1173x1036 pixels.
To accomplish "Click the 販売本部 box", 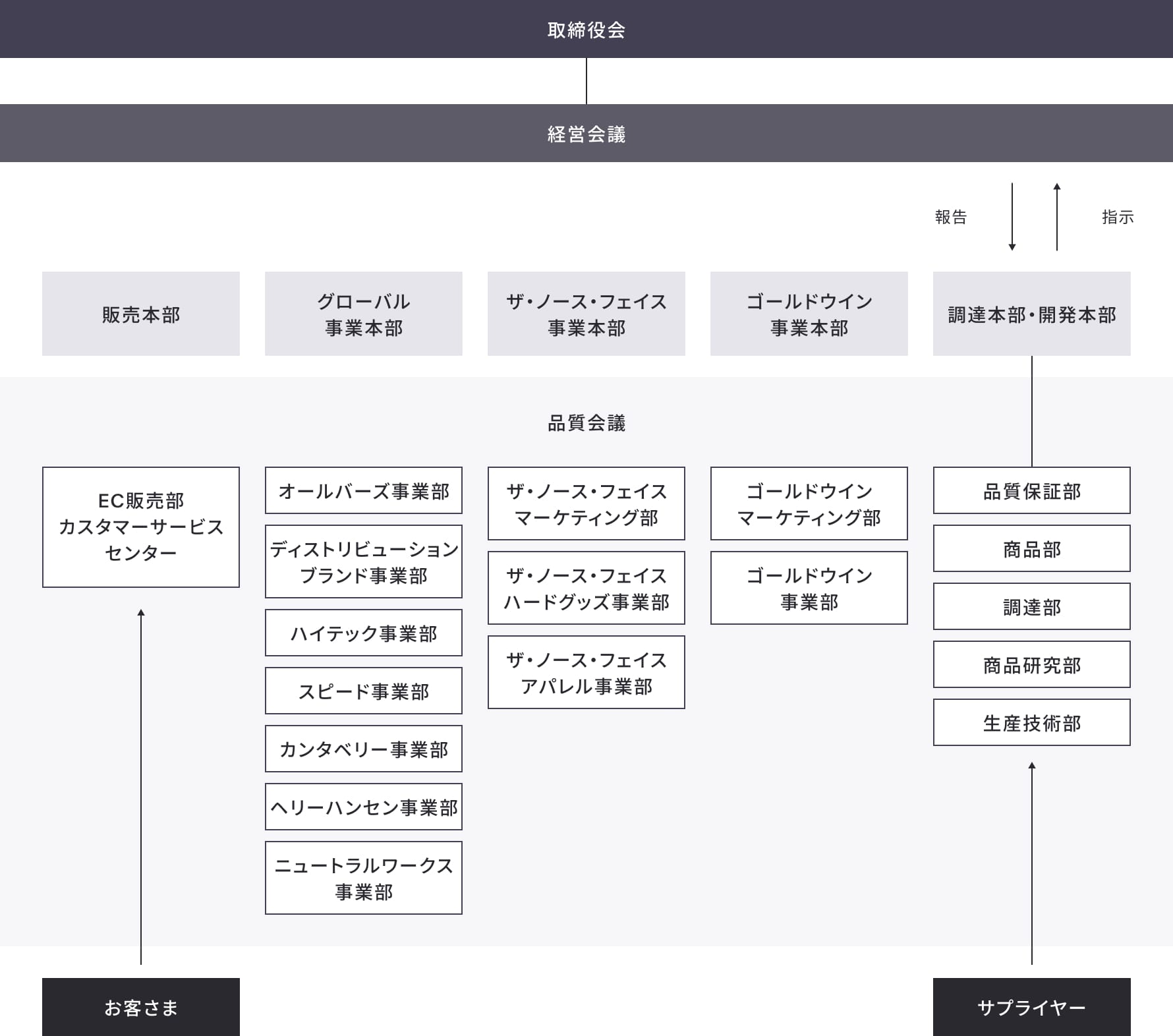I will [x=140, y=314].
